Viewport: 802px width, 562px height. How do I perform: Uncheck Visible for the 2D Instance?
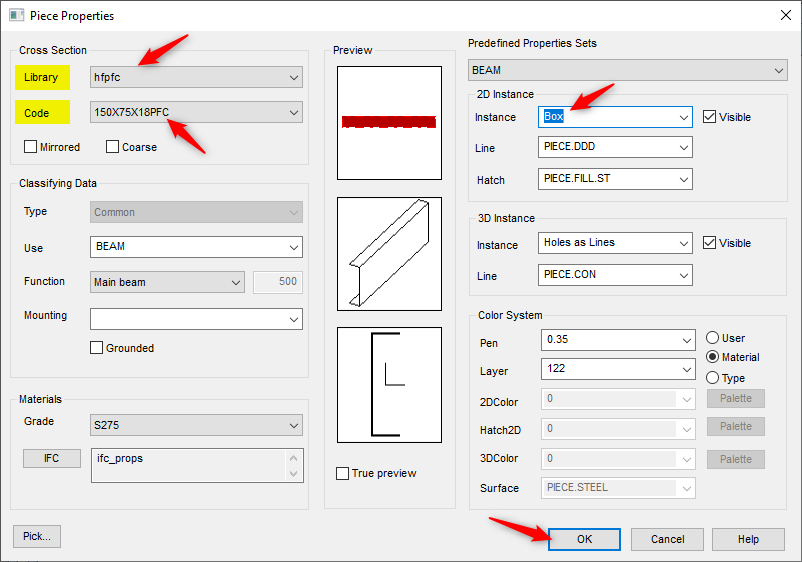710,117
